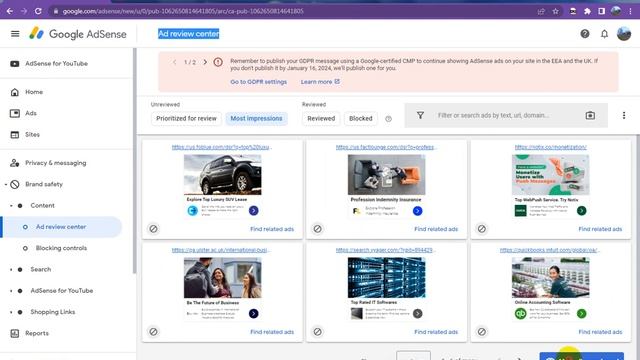640x360 pixels.
Task: Click the image search camera icon
Action: pyautogui.click(x=590, y=116)
